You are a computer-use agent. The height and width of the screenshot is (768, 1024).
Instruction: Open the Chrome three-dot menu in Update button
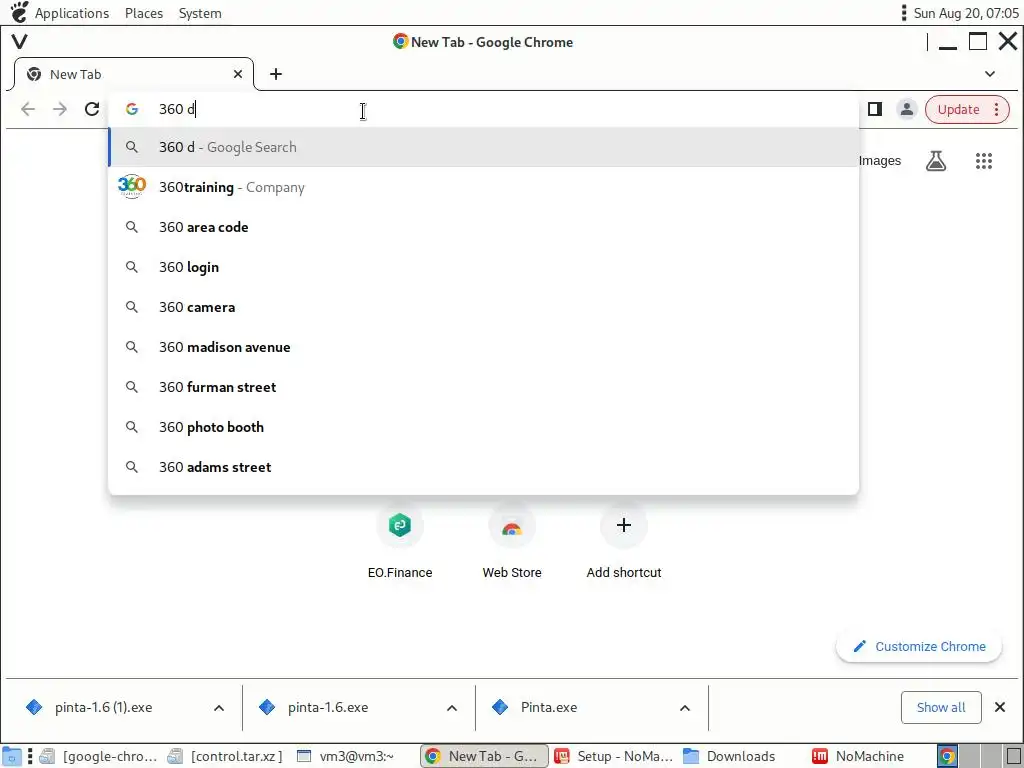(x=997, y=109)
